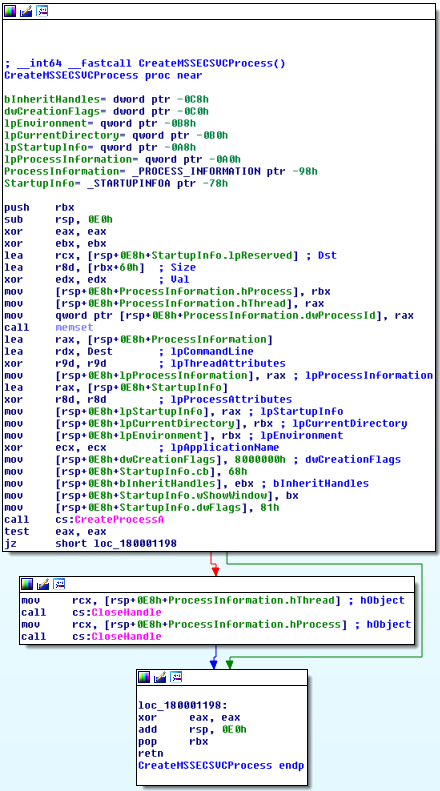The height and width of the screenshot is (791, 440).
Task: Click the 68h value in the StartupInfo.cb line
Action: click(238, 471)
